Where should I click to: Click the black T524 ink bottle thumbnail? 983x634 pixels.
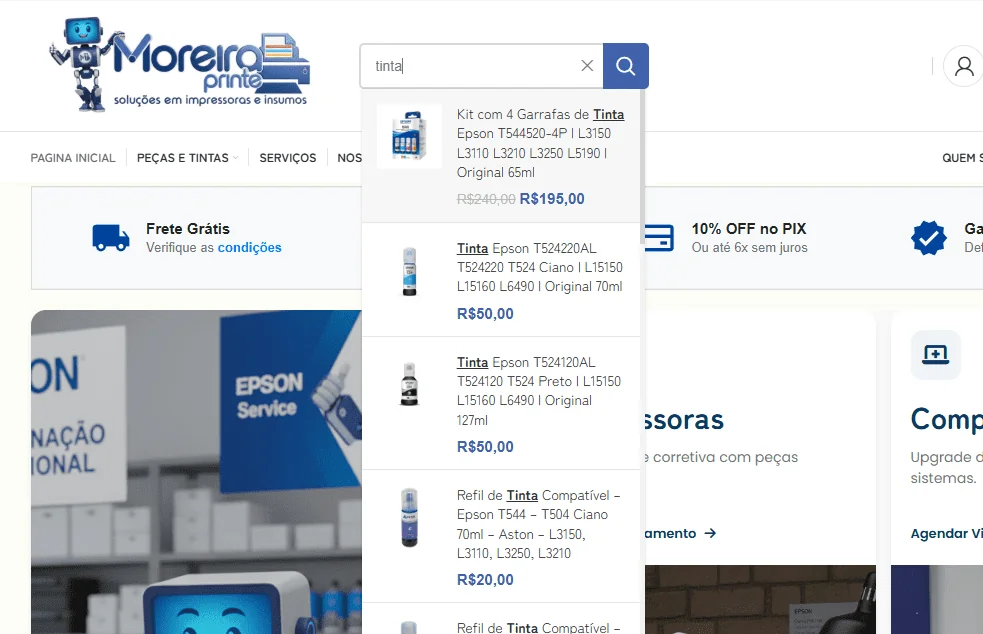point(409,384)
